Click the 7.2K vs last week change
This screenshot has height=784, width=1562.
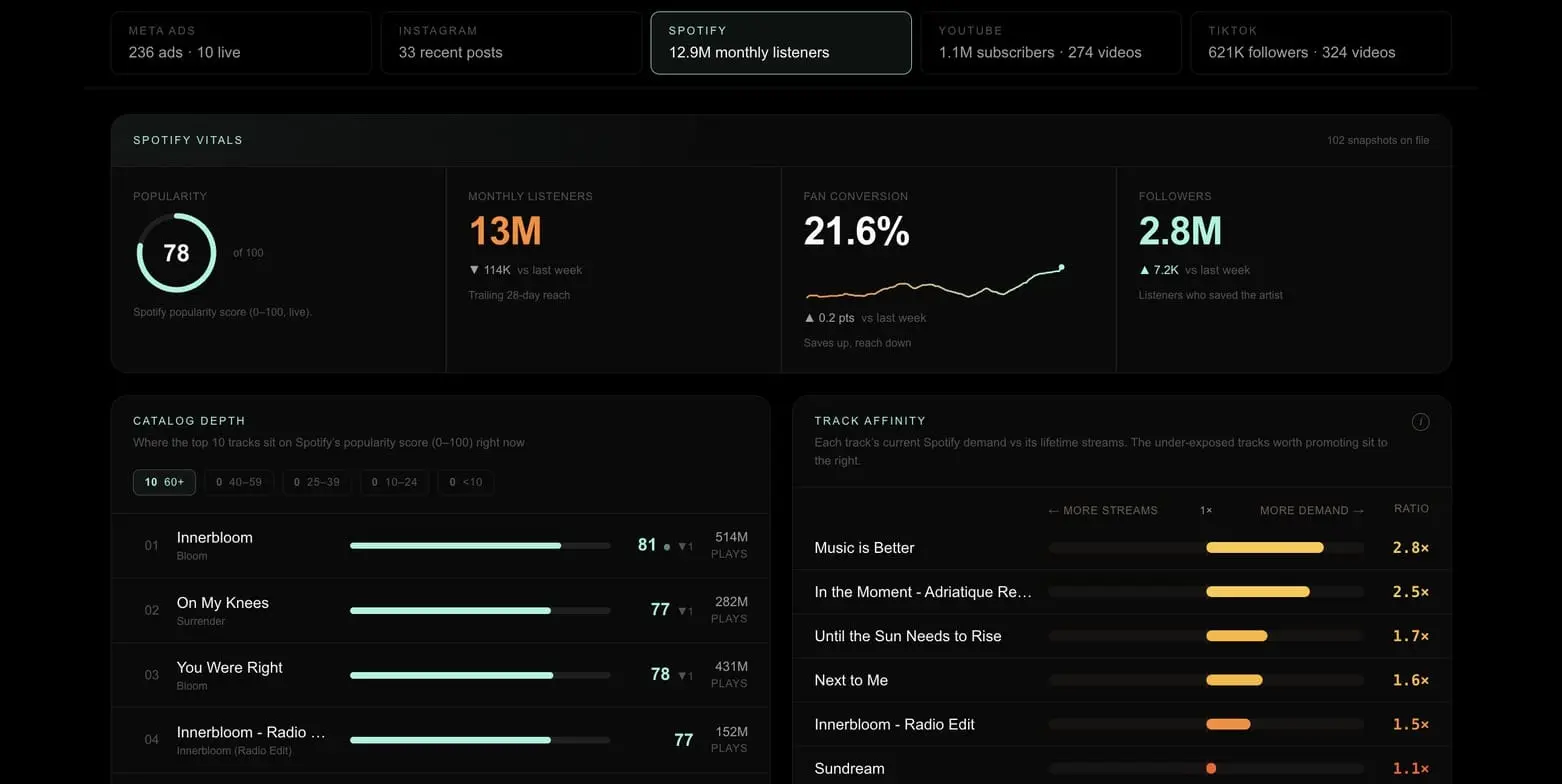(x=1194, y=270)
